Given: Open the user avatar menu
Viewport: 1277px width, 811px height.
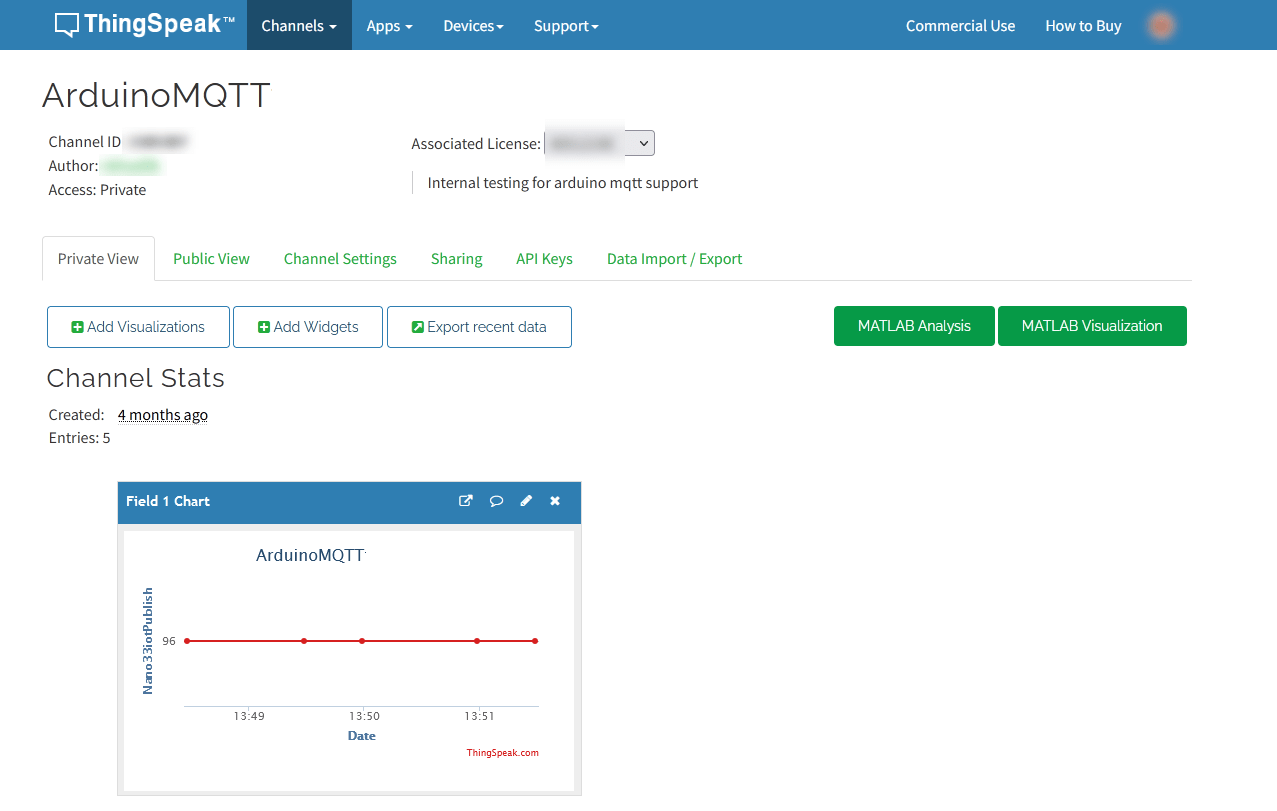Looking at the screenshot, I should pyautogui.click(x=1161, y=26).
